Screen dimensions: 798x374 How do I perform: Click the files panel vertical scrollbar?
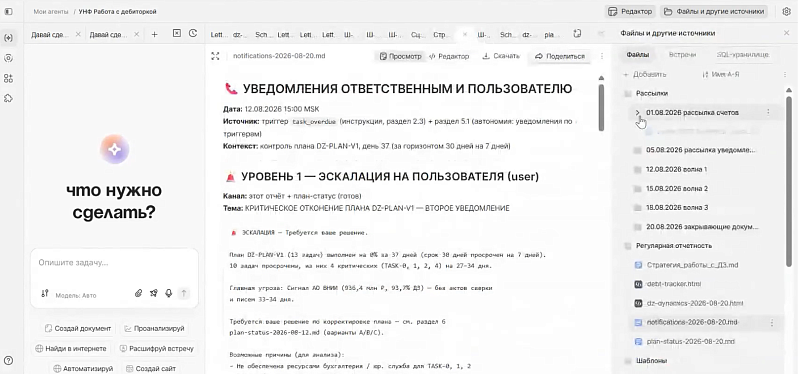tap(789, 181)
